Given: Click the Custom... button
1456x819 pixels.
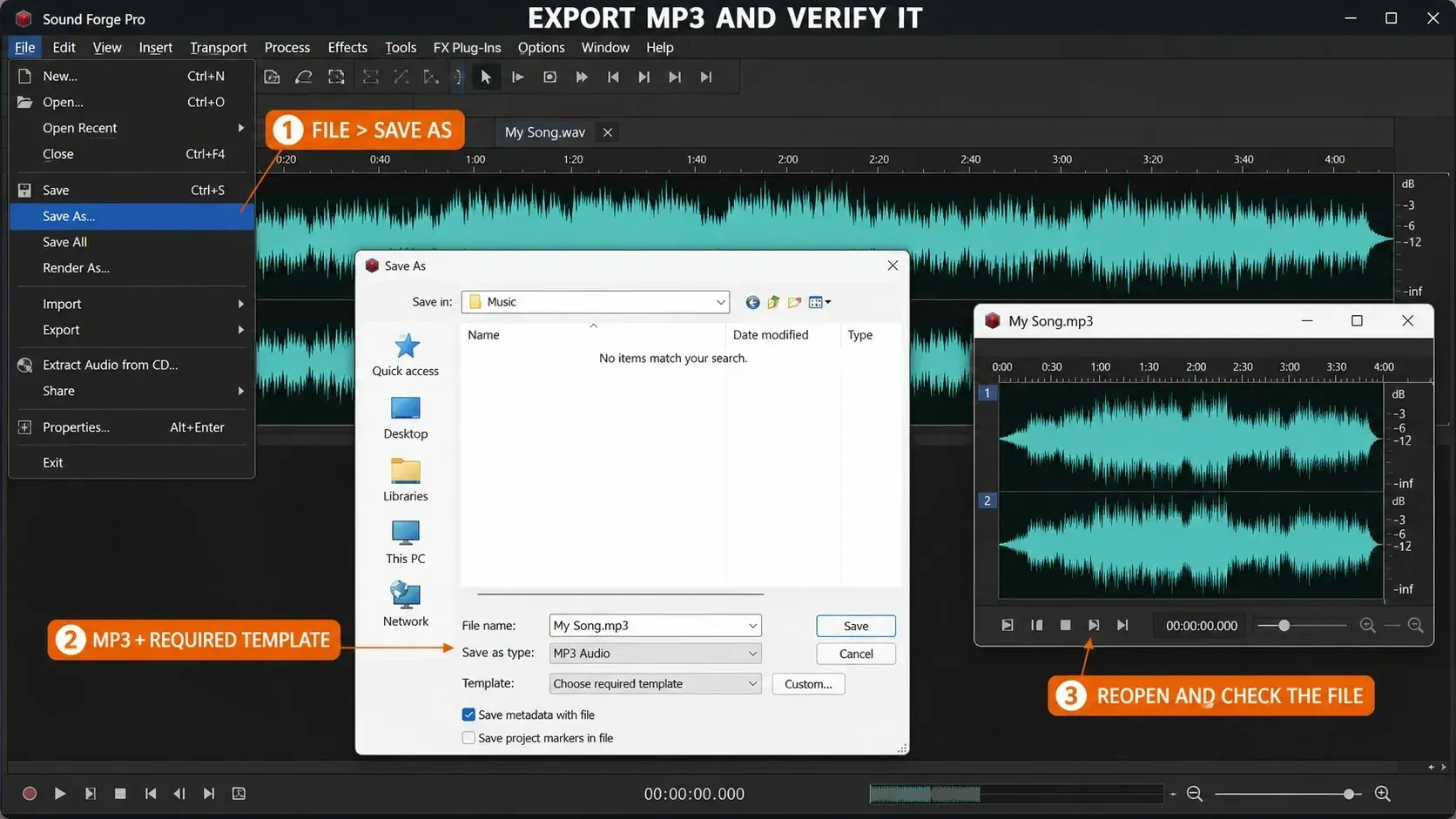Looking at the screenshot, I should 808,684.
